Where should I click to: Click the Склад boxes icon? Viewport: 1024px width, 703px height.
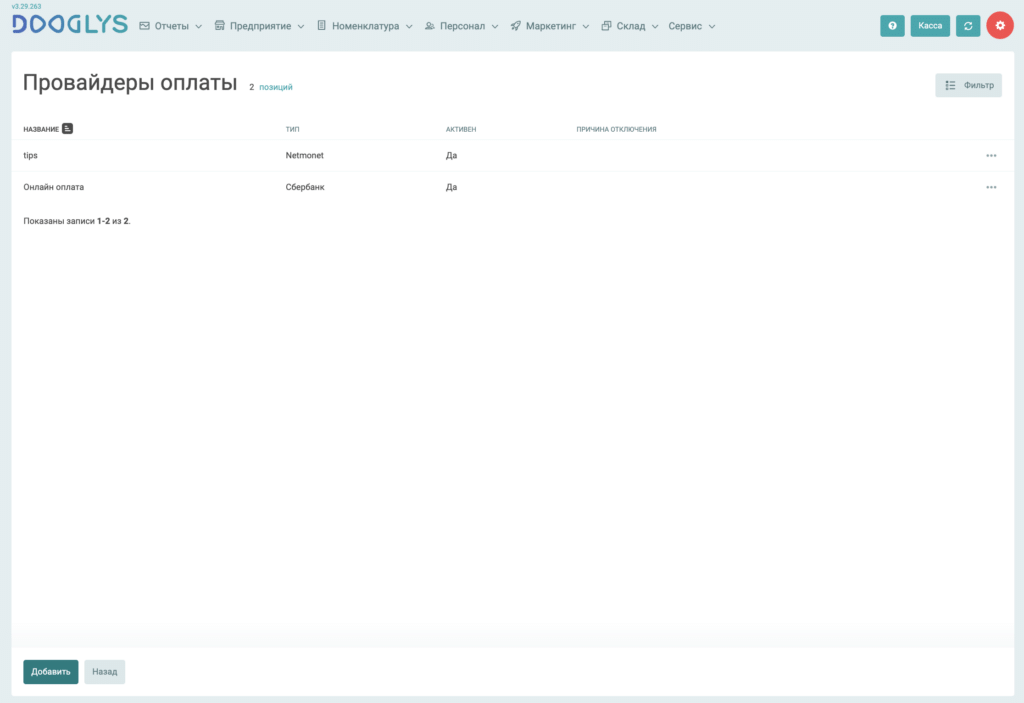tap(606, 26)
